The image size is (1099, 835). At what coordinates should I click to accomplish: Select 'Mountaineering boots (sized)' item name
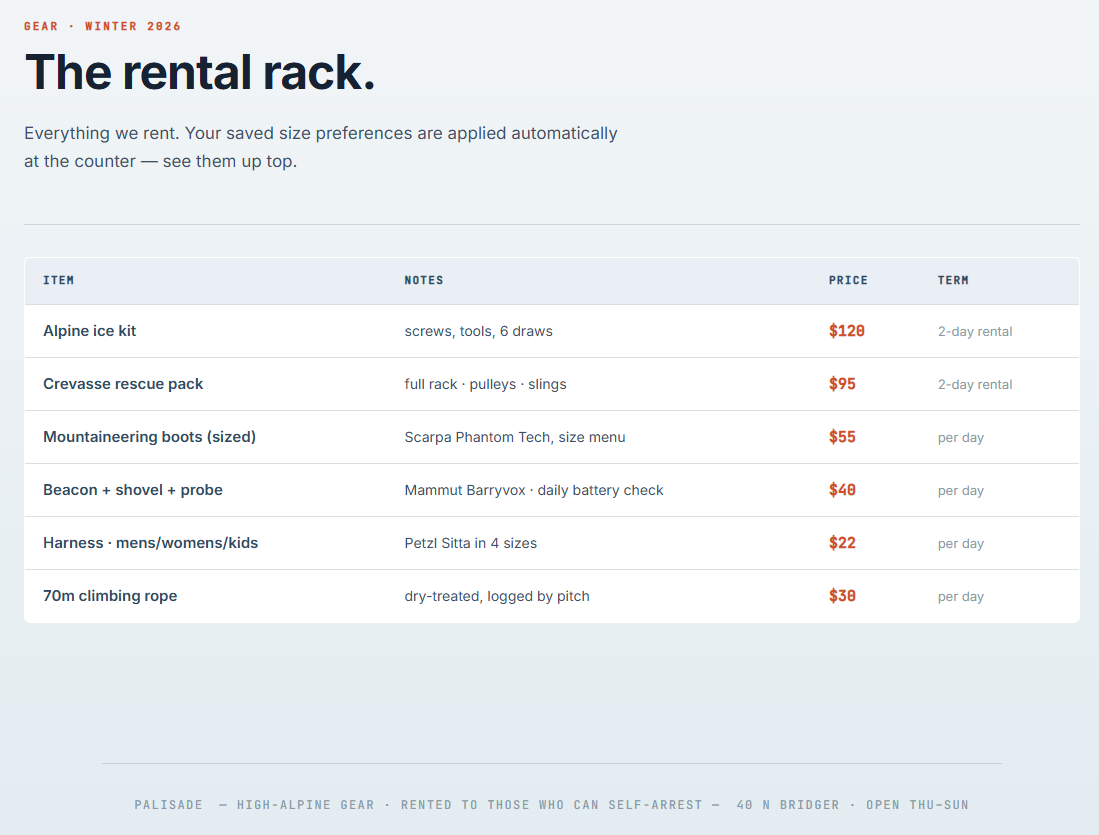pyautogui.click(x=149, y=437)
